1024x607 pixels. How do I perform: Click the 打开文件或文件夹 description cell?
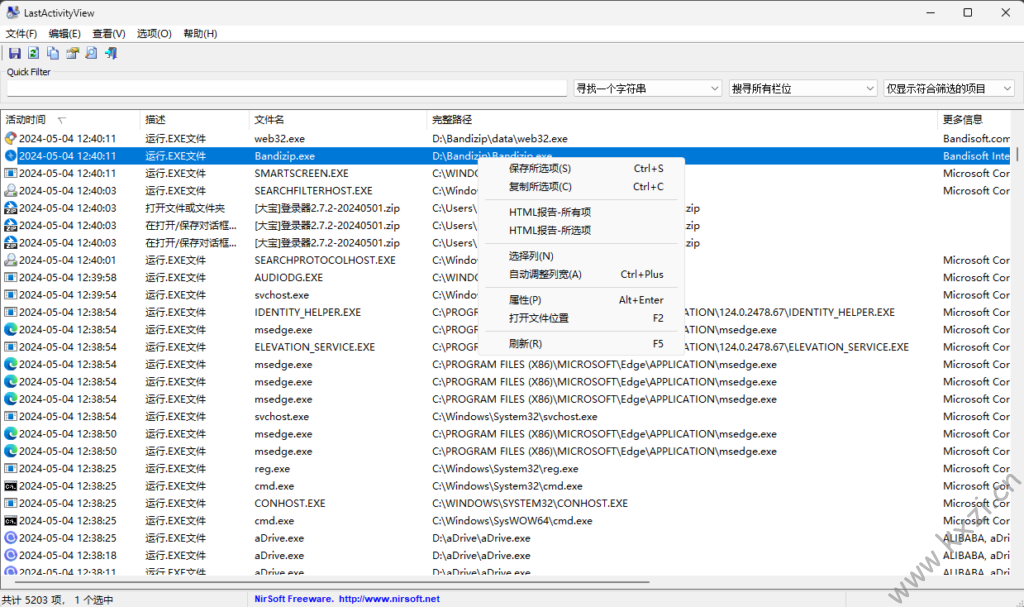(185, 208)
